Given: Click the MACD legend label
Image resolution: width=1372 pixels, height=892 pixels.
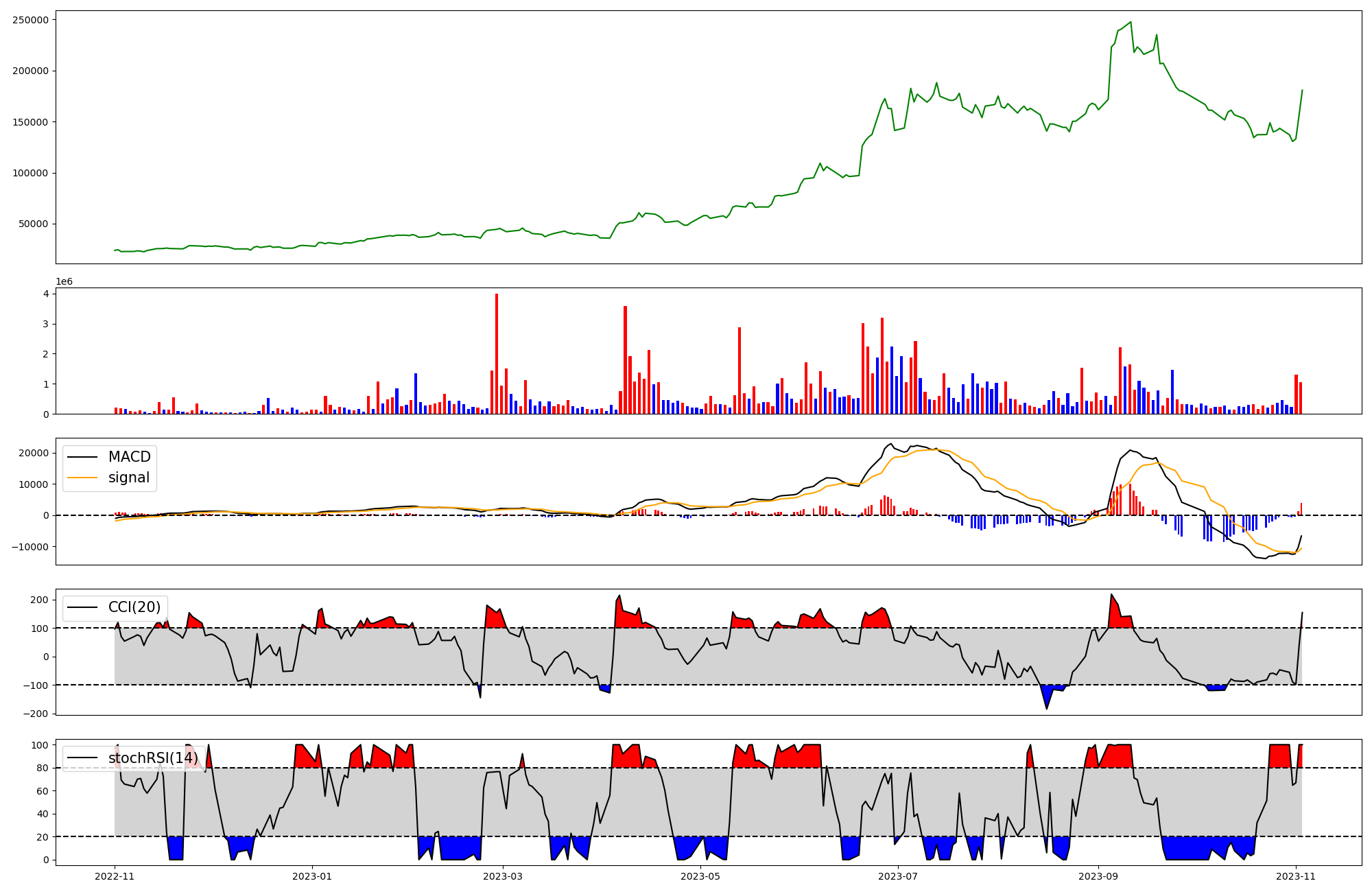Looking at the screenshot, I should [x=129, y=457].
